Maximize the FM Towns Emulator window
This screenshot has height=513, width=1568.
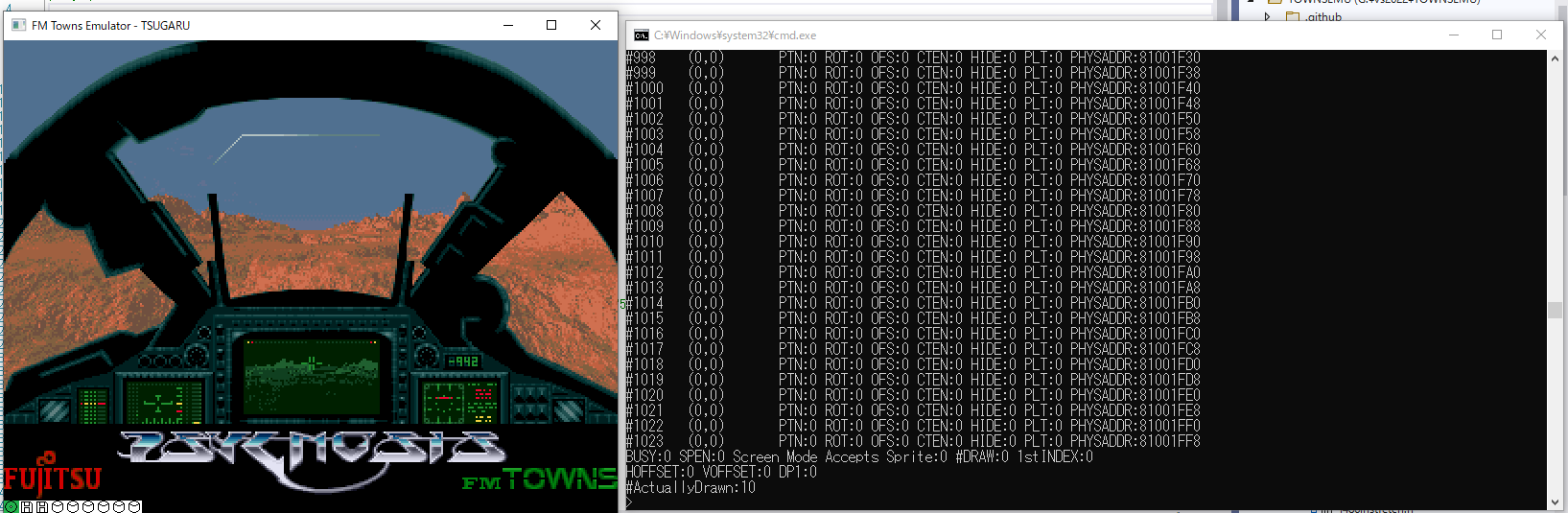coord(551,25)
